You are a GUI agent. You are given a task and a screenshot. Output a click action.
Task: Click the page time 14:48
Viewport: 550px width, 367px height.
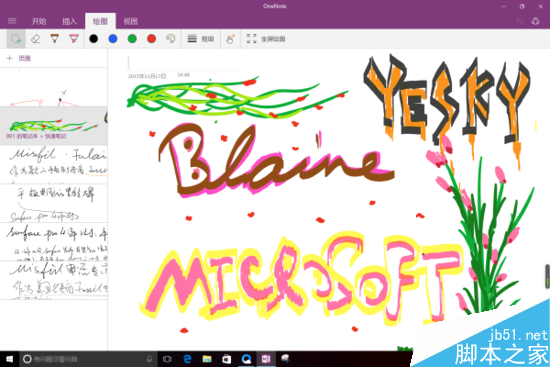click(183, 75)
